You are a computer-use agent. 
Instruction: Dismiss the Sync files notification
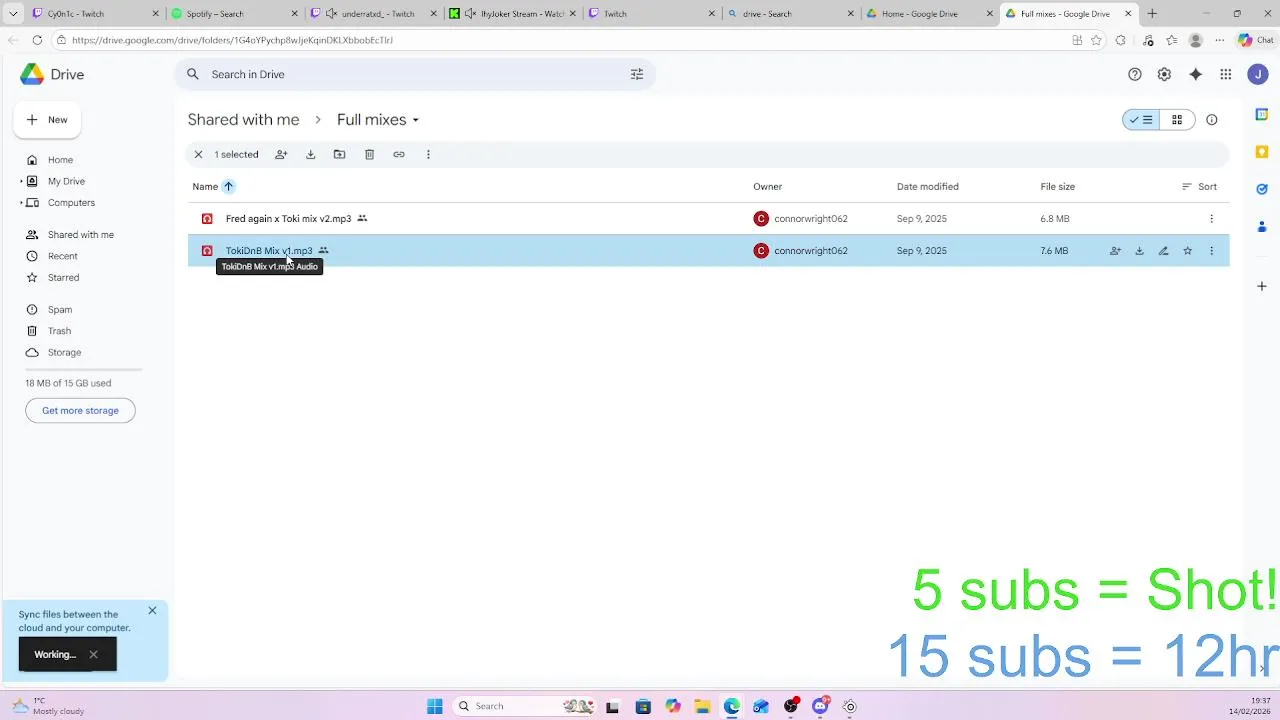152,610
